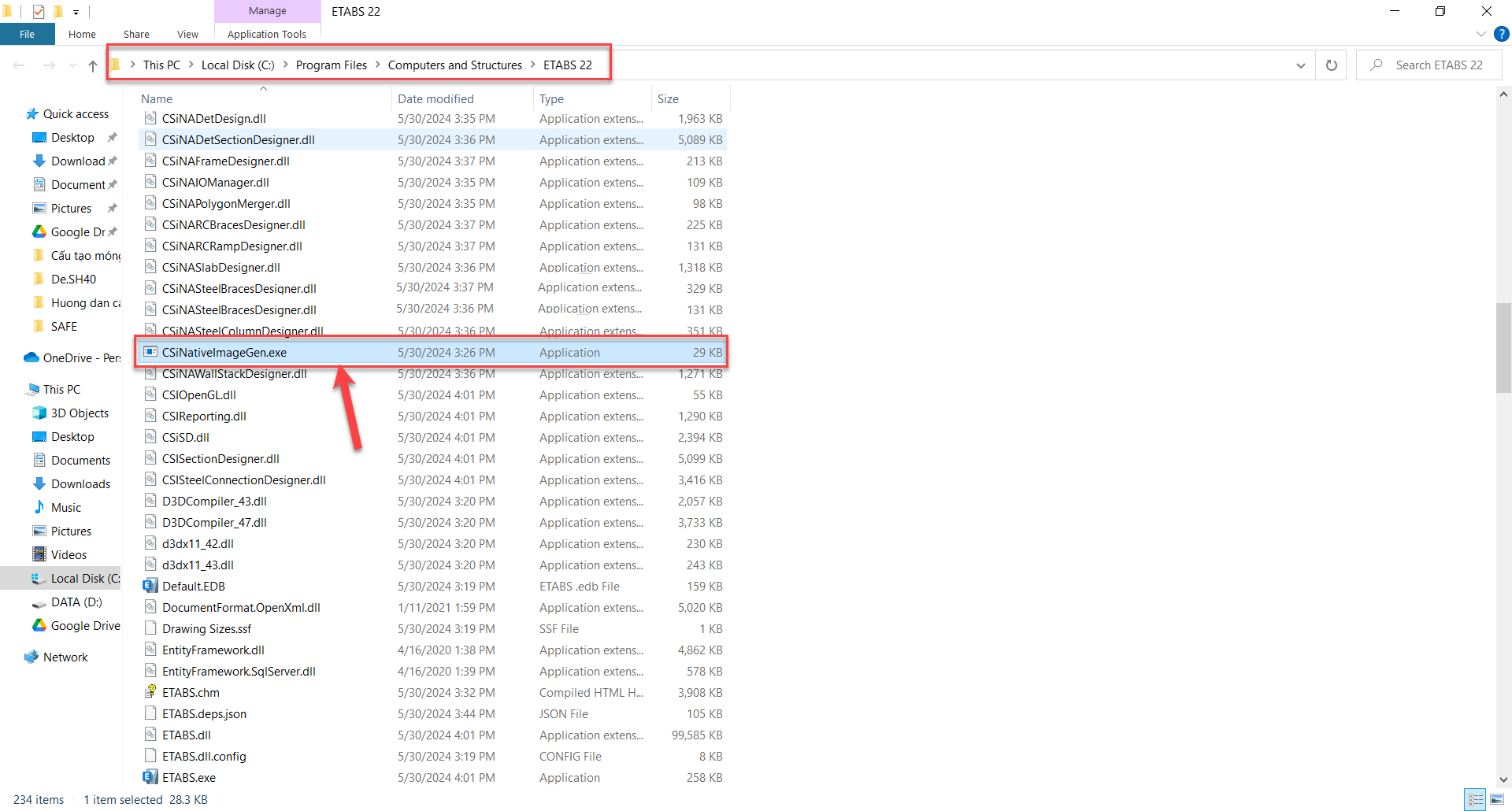Open Google Drive in navigation pane
Viewport: 1512px width, 811px height.
click(85, 625)
